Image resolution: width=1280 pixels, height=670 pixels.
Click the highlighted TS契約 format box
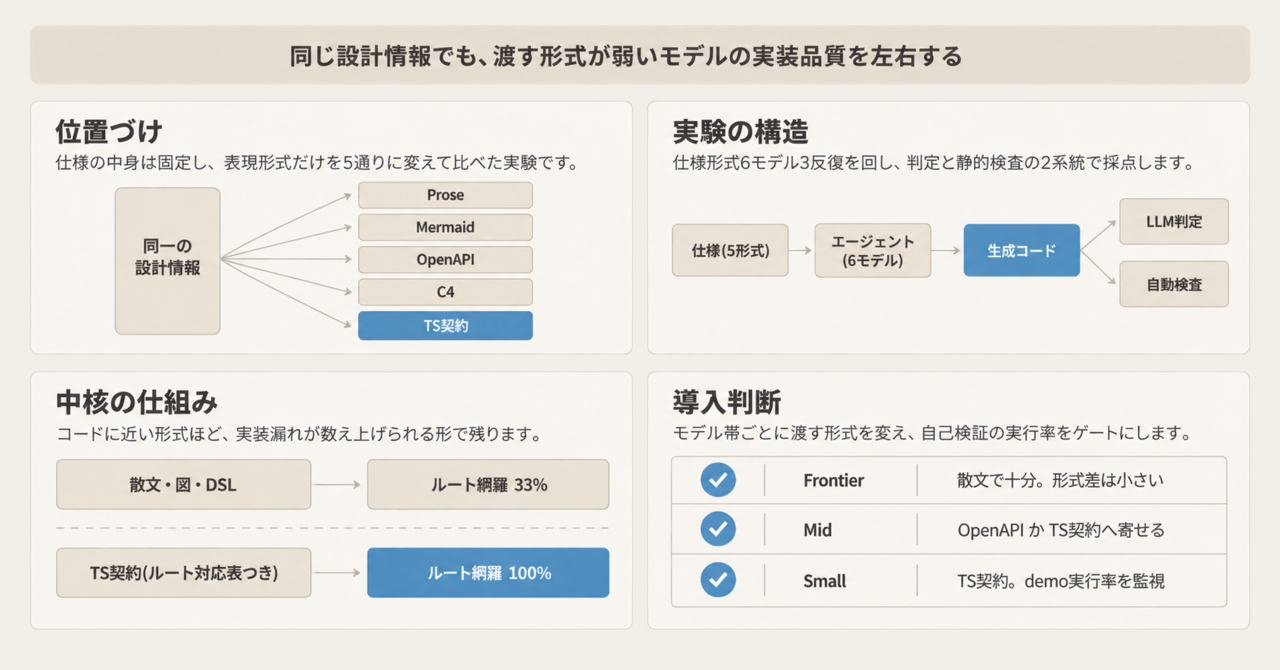coord(445,325)
